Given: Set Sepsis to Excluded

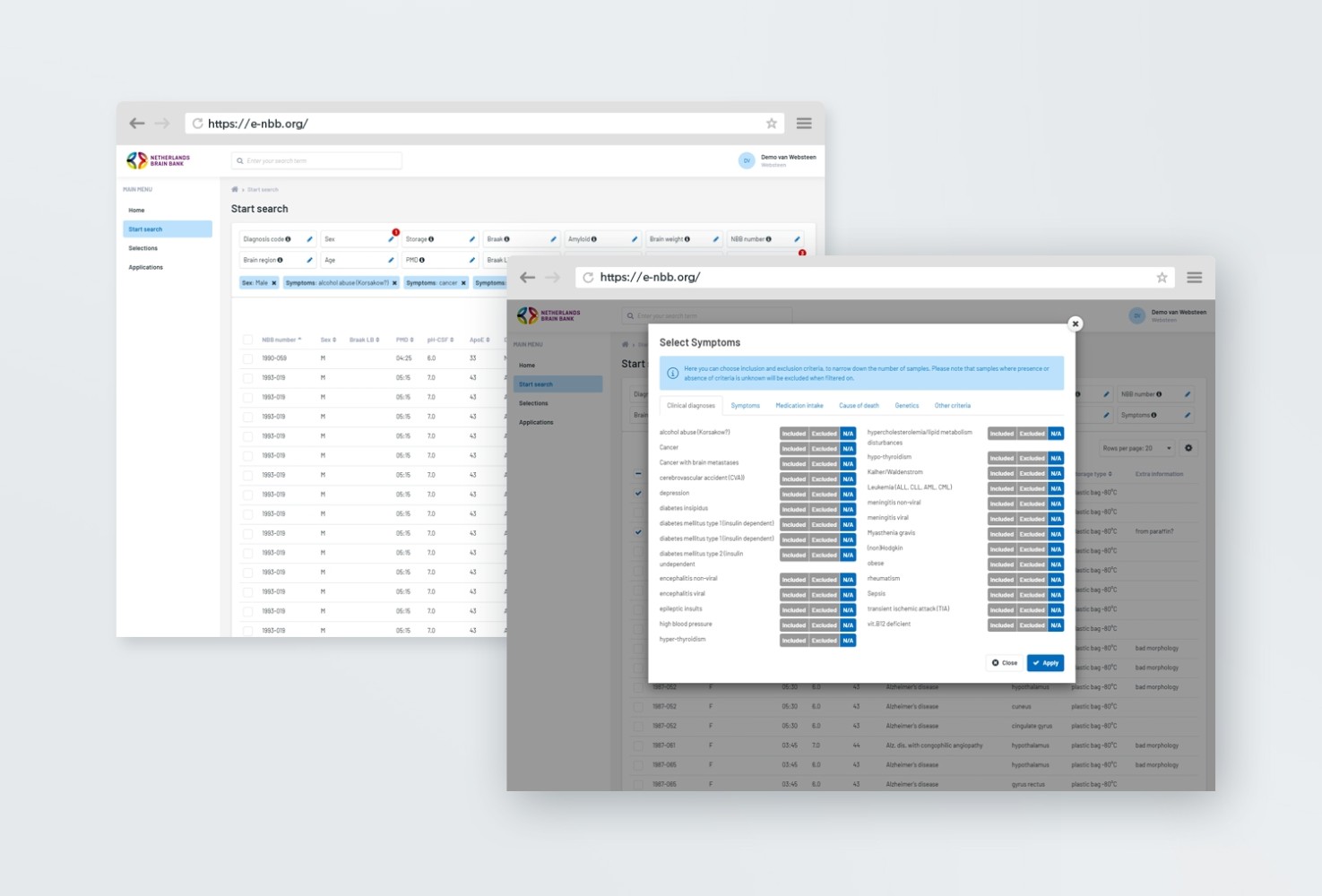Looking at the screenshot, I should coord(1033,595).
